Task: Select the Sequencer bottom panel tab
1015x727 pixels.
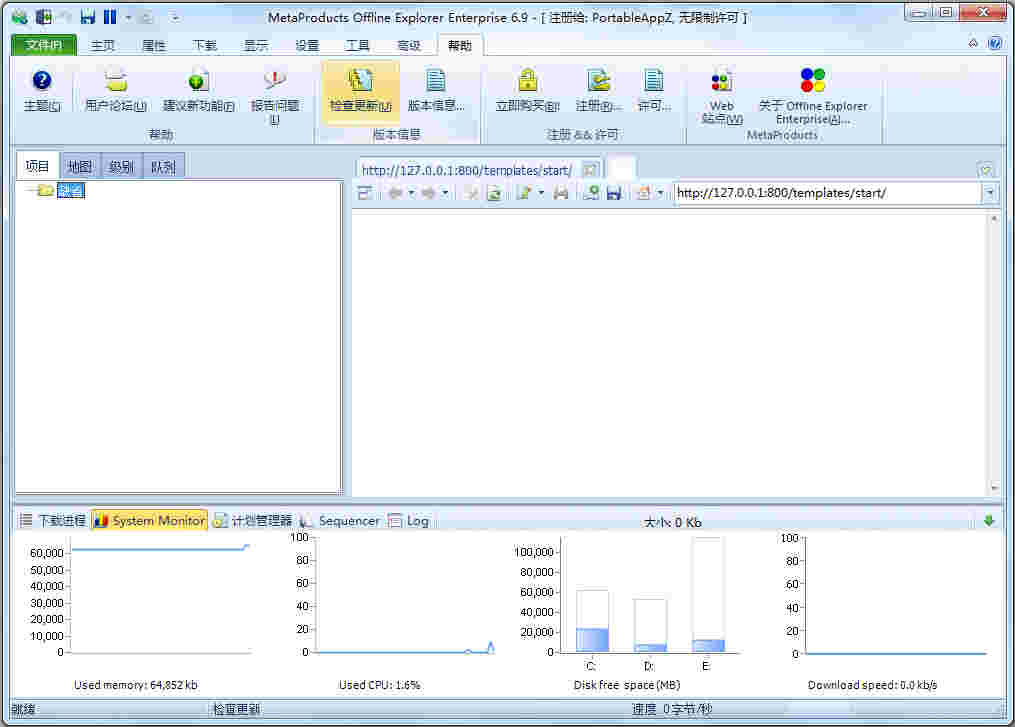Action: 340,521
